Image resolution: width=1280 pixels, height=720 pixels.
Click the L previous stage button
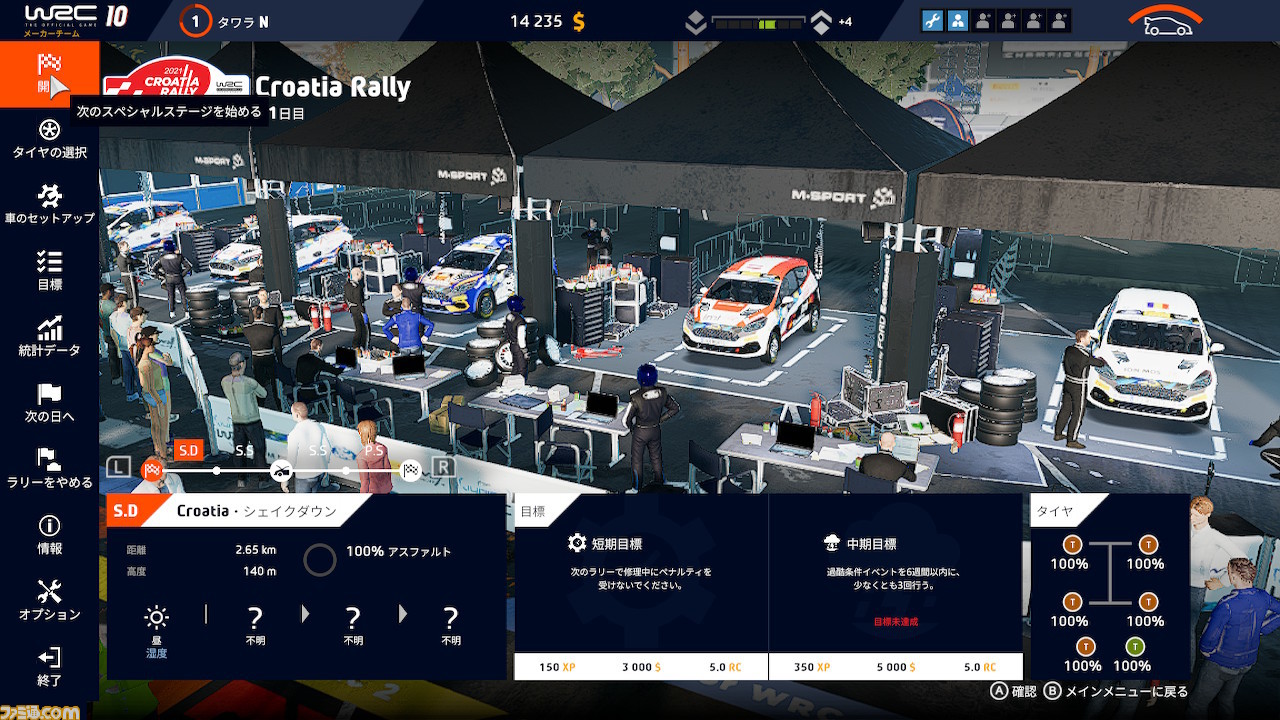119,467
